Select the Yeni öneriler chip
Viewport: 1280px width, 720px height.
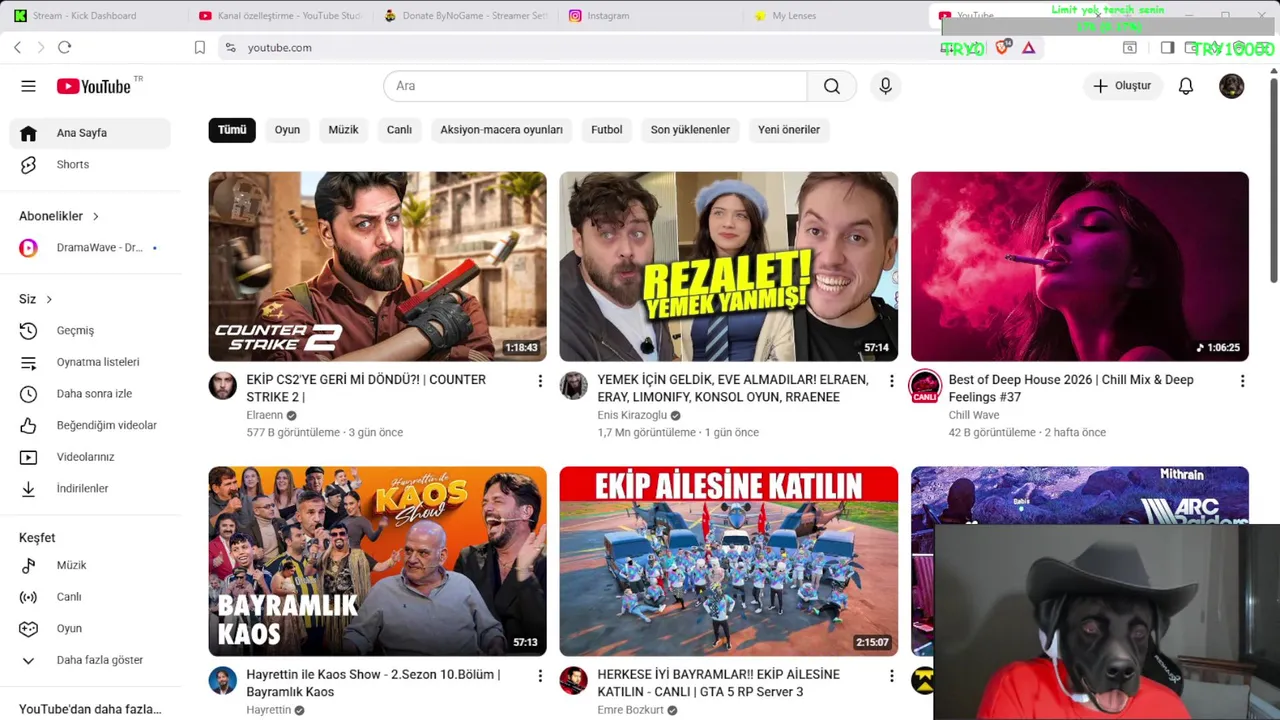coord(788,130)
